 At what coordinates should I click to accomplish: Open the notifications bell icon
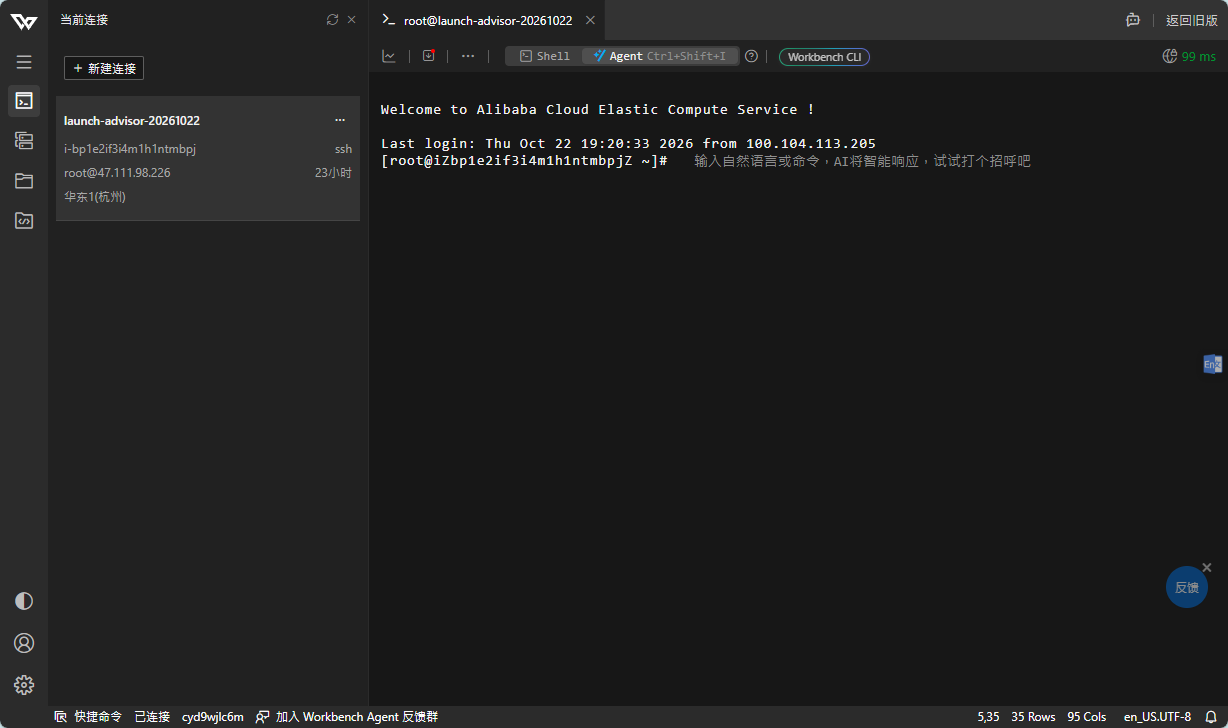click(x=1211, y=717)
